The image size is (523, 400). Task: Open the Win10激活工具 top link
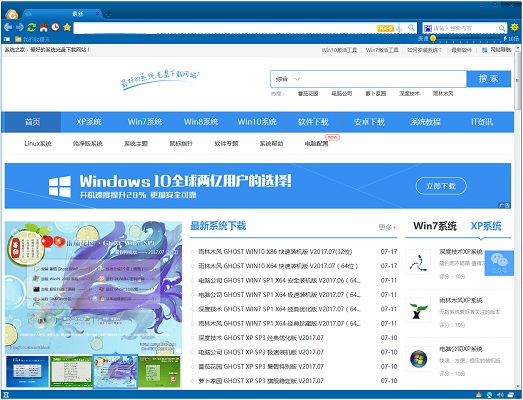[339, 50]
